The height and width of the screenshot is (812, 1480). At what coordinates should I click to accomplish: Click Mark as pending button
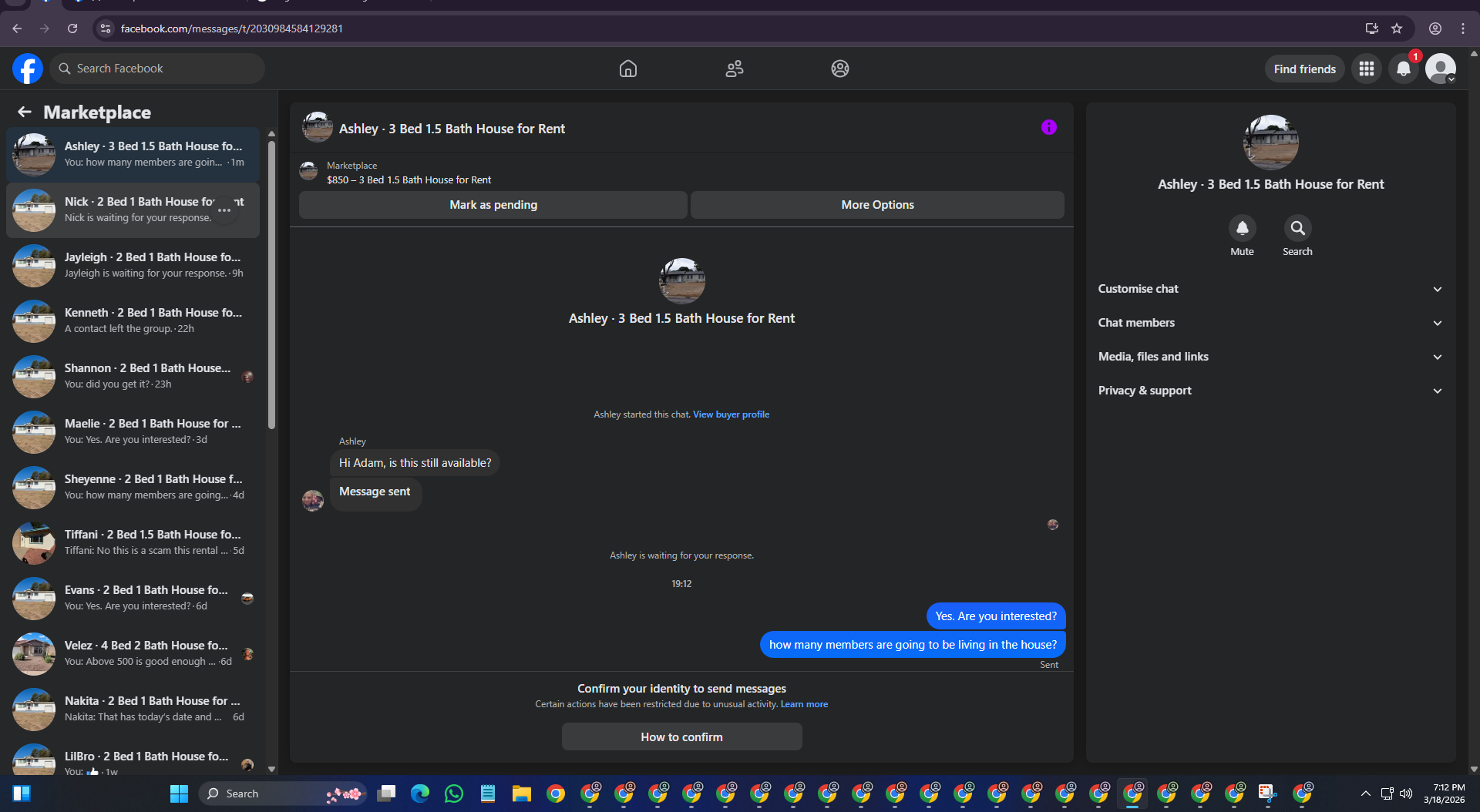point(493,205)
